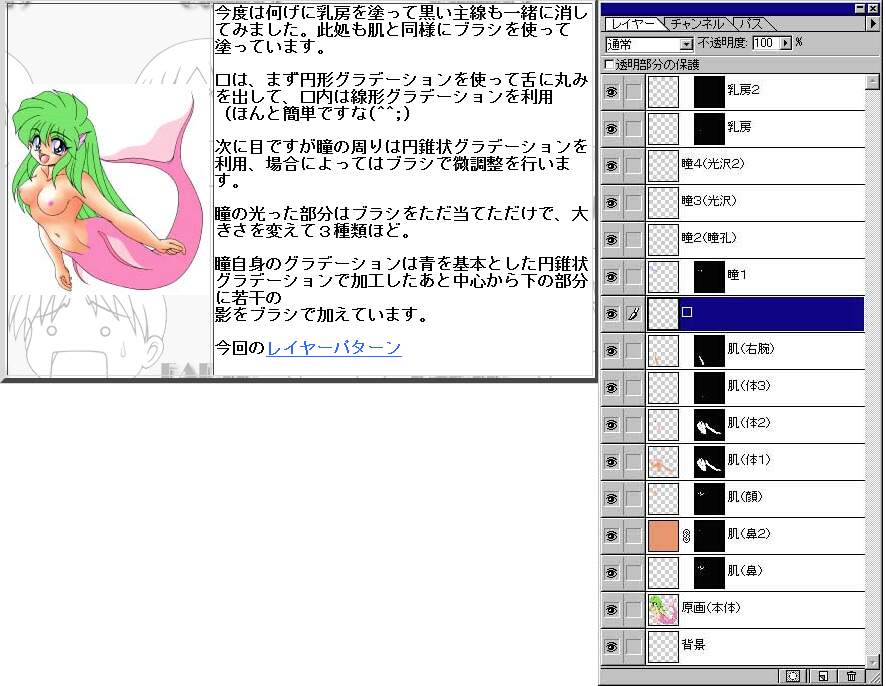Open the 通常 blend mode dropdown

pos(686,44)
